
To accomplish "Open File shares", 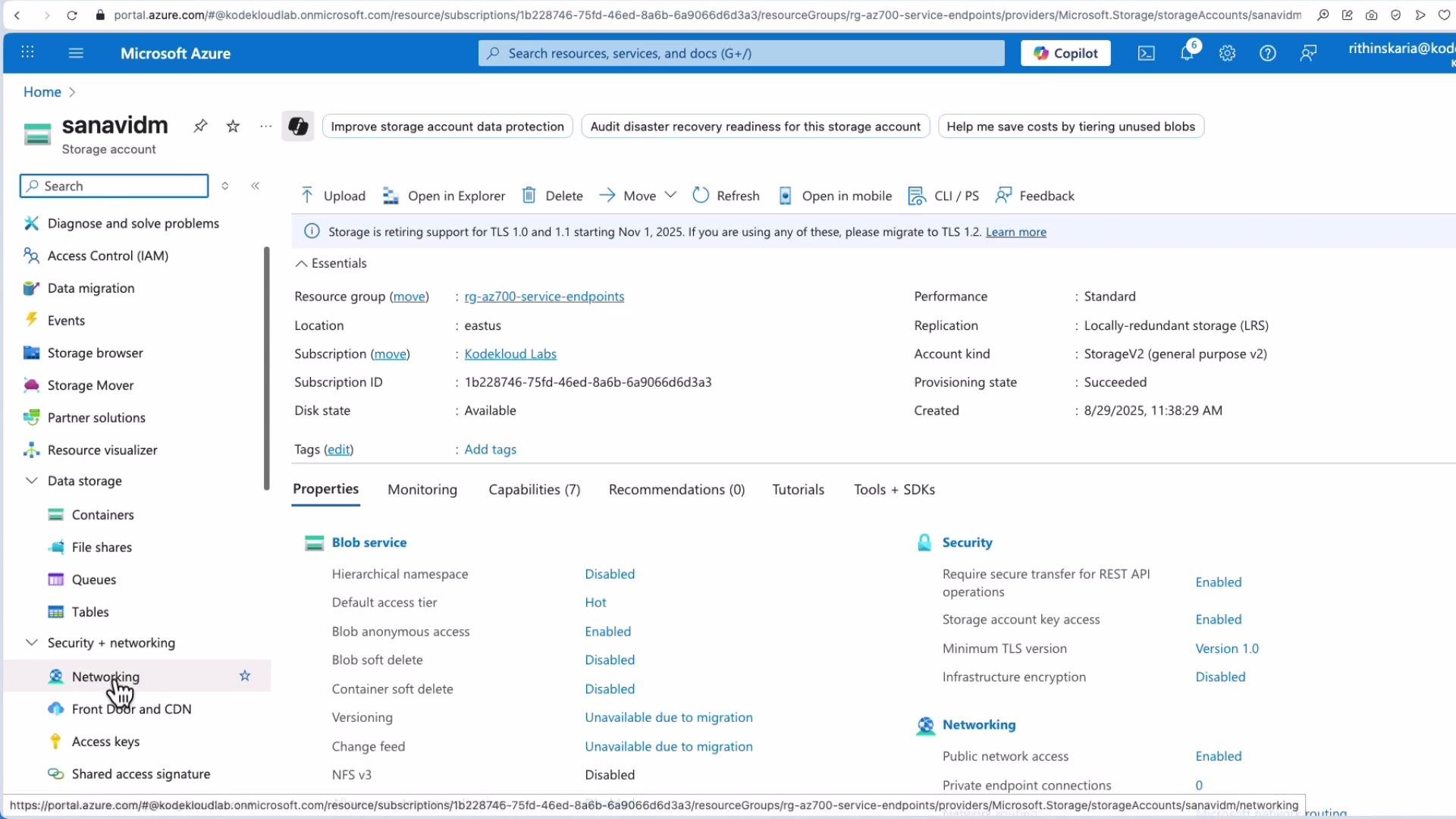I will [102, 547].
